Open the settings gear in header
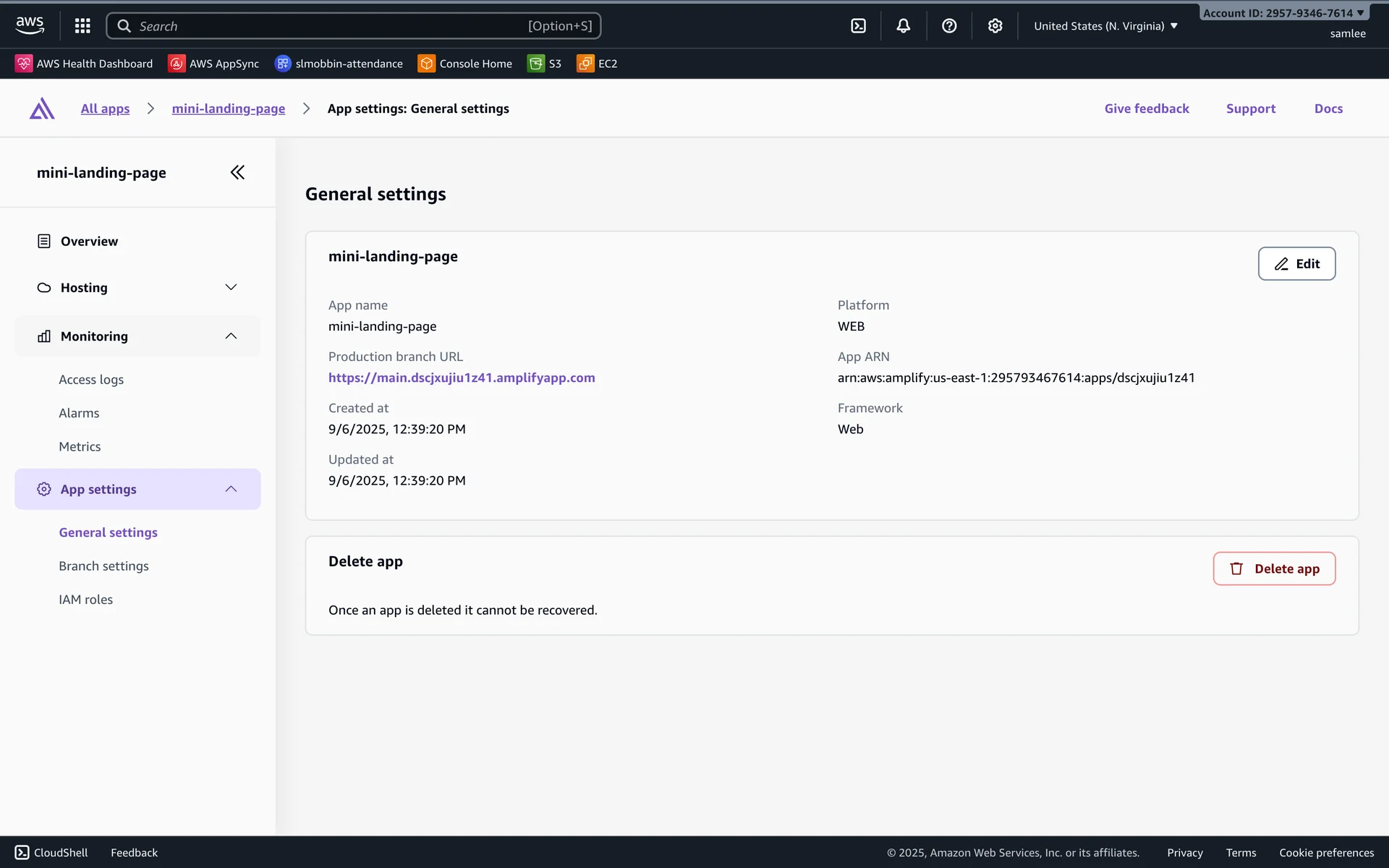Image resolution: width=1389 pixels, height=868 pixels. [995, 26]
